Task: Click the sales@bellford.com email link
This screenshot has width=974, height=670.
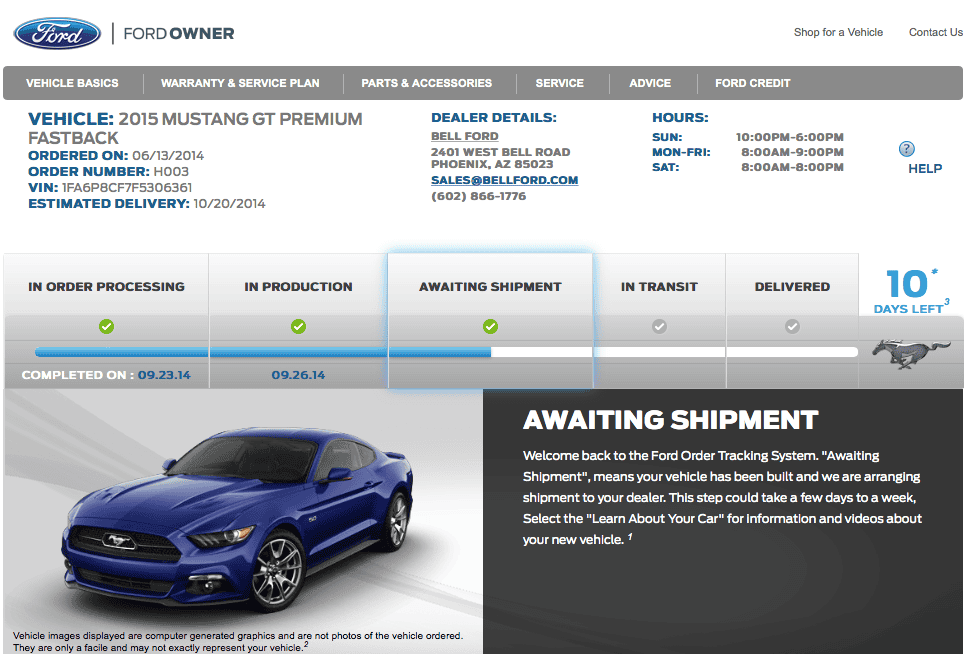Action: [504, 180]
